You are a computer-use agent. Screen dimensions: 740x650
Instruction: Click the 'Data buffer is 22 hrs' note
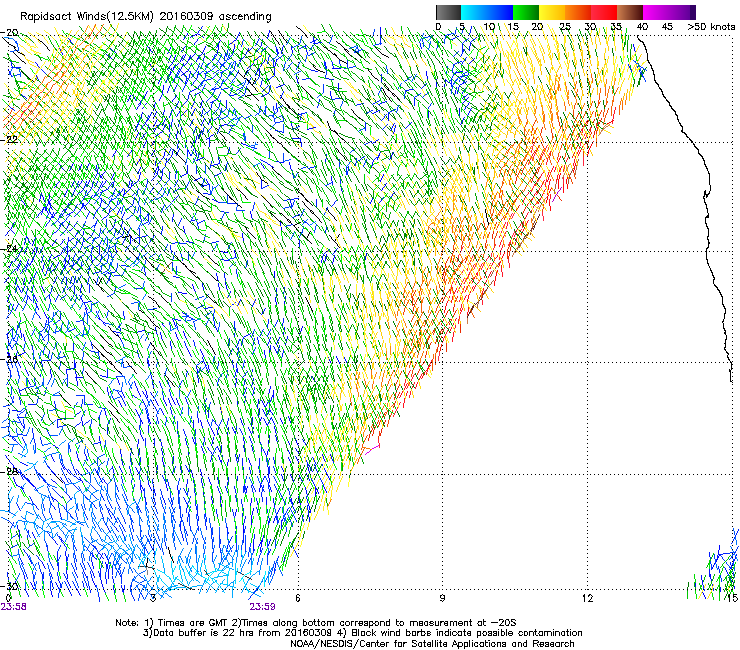362,633
